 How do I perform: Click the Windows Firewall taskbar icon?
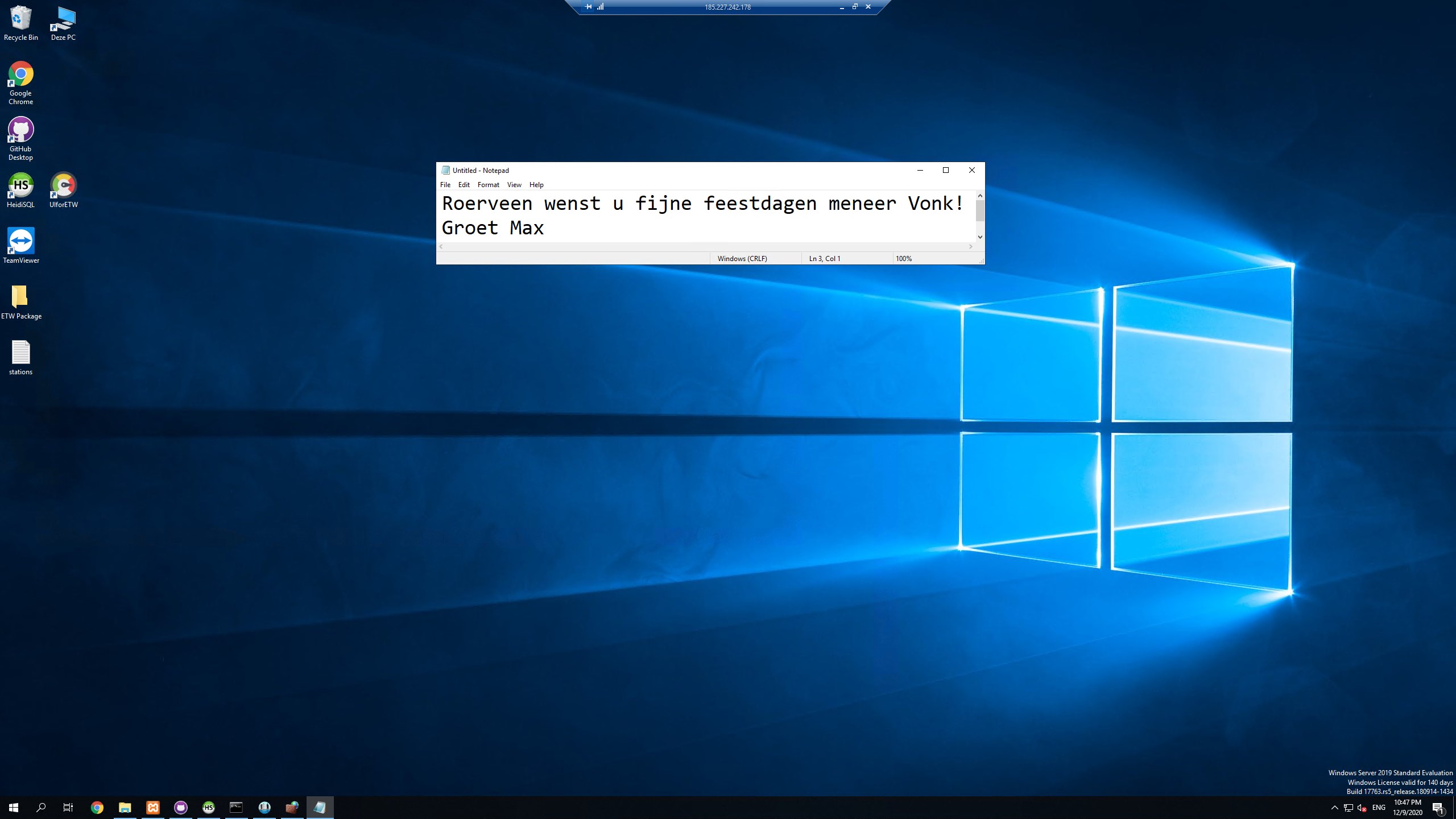click(x=292, y=807)
